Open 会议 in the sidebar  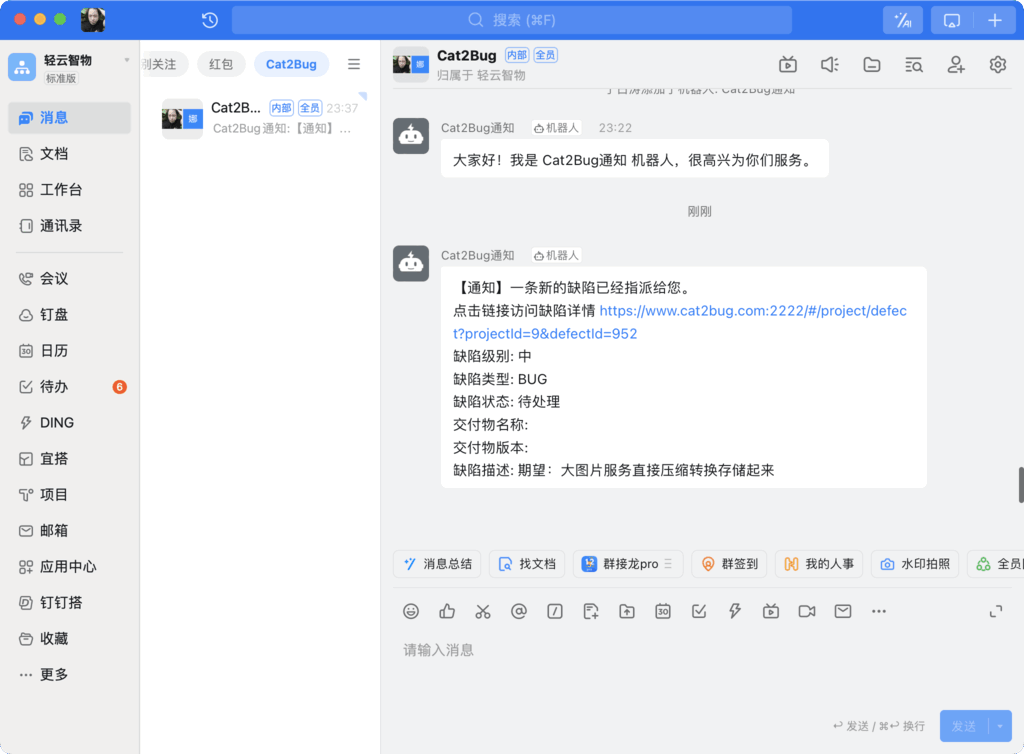click(69, 278)
